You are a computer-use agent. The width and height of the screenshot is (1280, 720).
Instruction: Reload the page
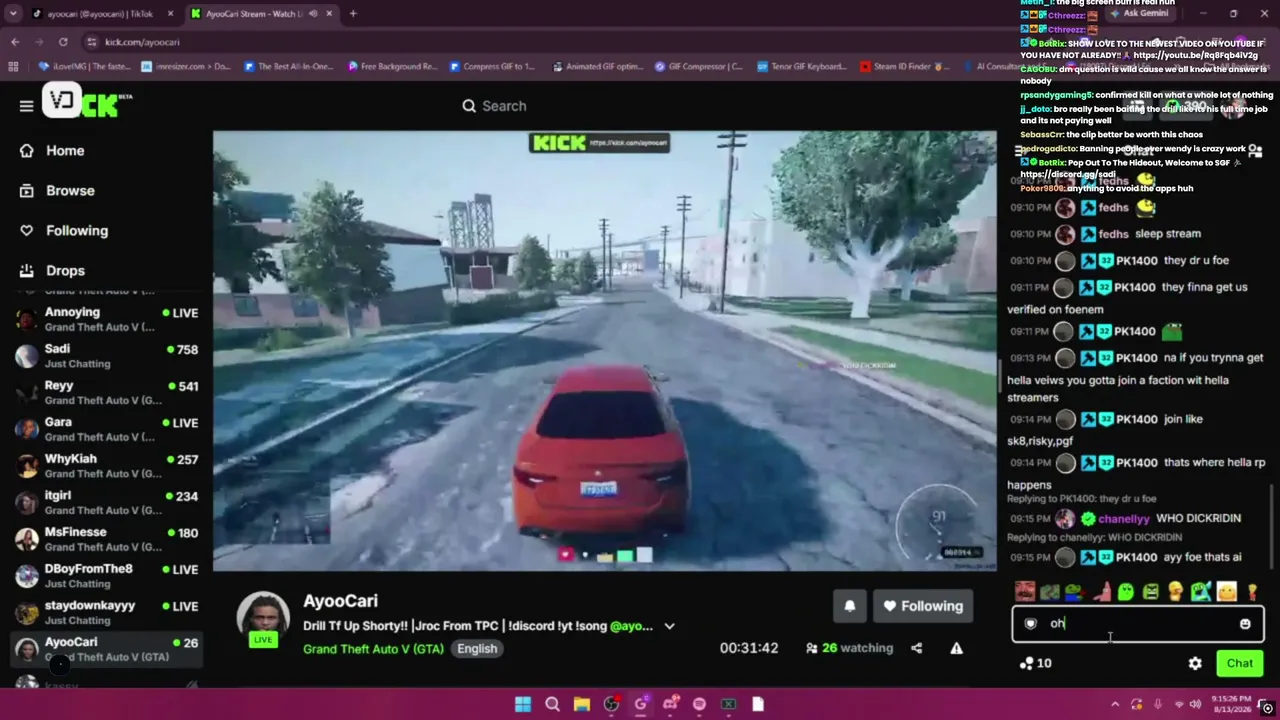coord(63,42)
